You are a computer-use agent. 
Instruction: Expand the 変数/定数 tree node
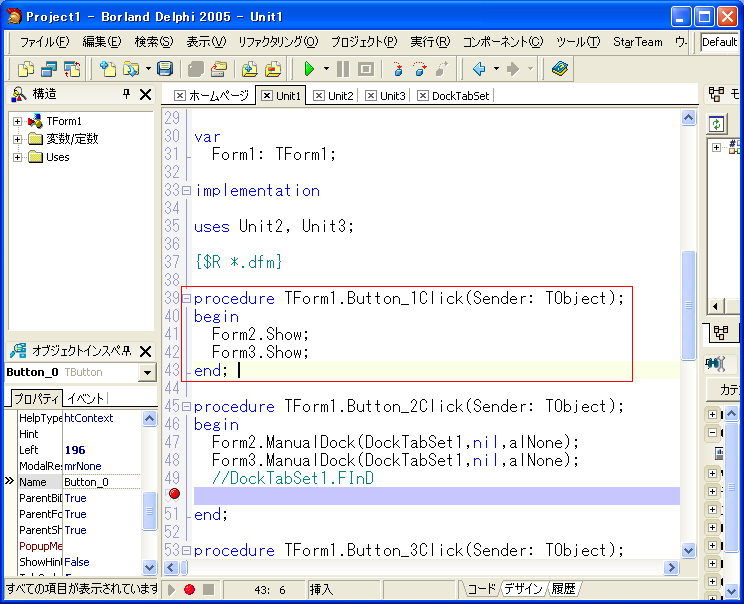18,139
